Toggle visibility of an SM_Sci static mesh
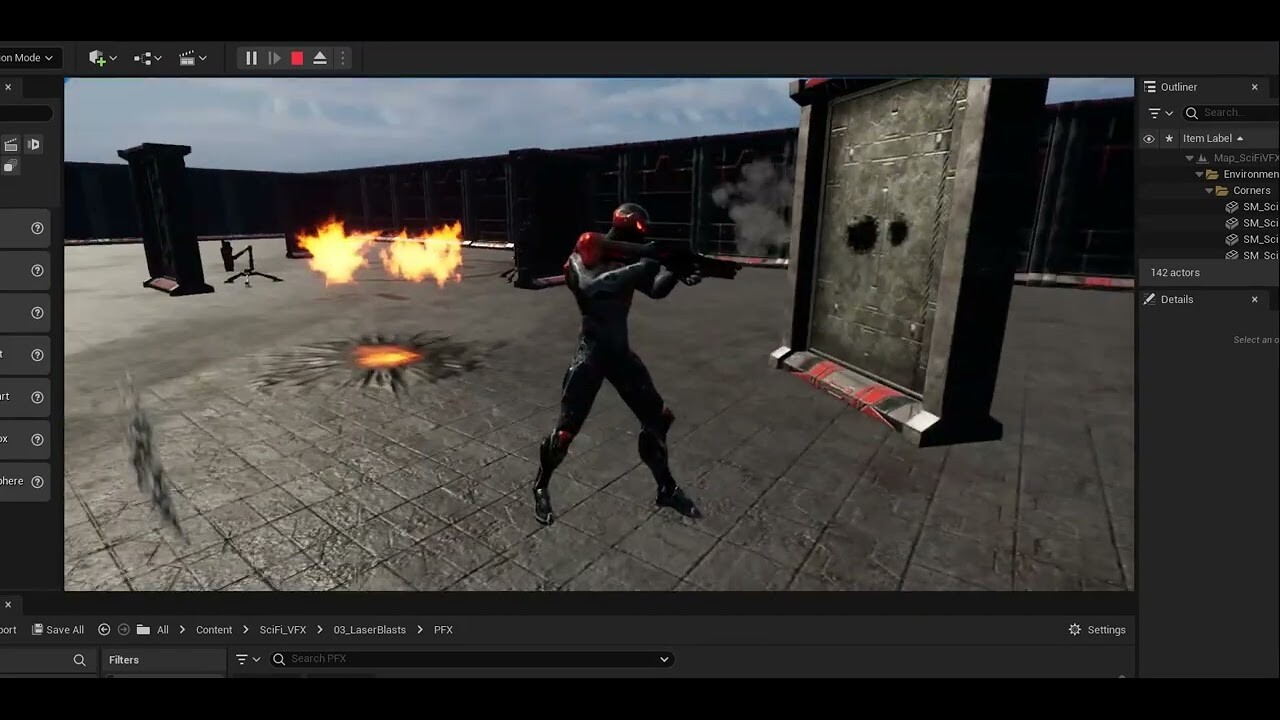This screenshot has height=720, width=1280. pyautogui.click(x=1148, y=206)
